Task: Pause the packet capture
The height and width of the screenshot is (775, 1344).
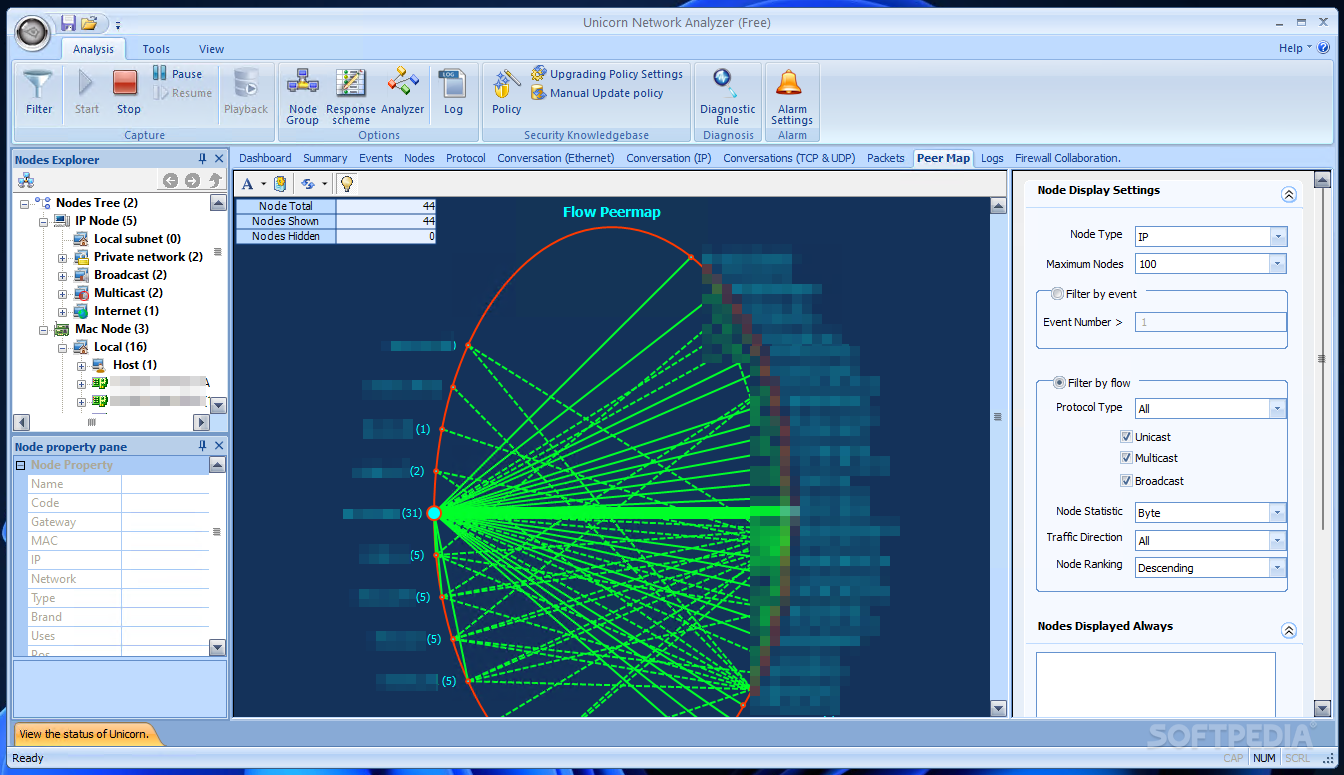Action: pyautogui.click(x=177, y=73)
